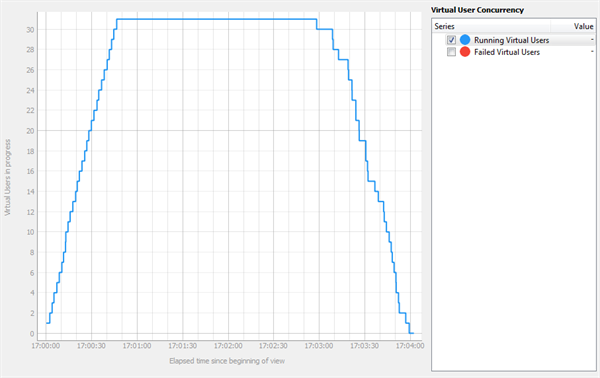Click the 30 value on the vertical axis
Image resolution: width=600 pixels, height=378 pixels.
30,30
